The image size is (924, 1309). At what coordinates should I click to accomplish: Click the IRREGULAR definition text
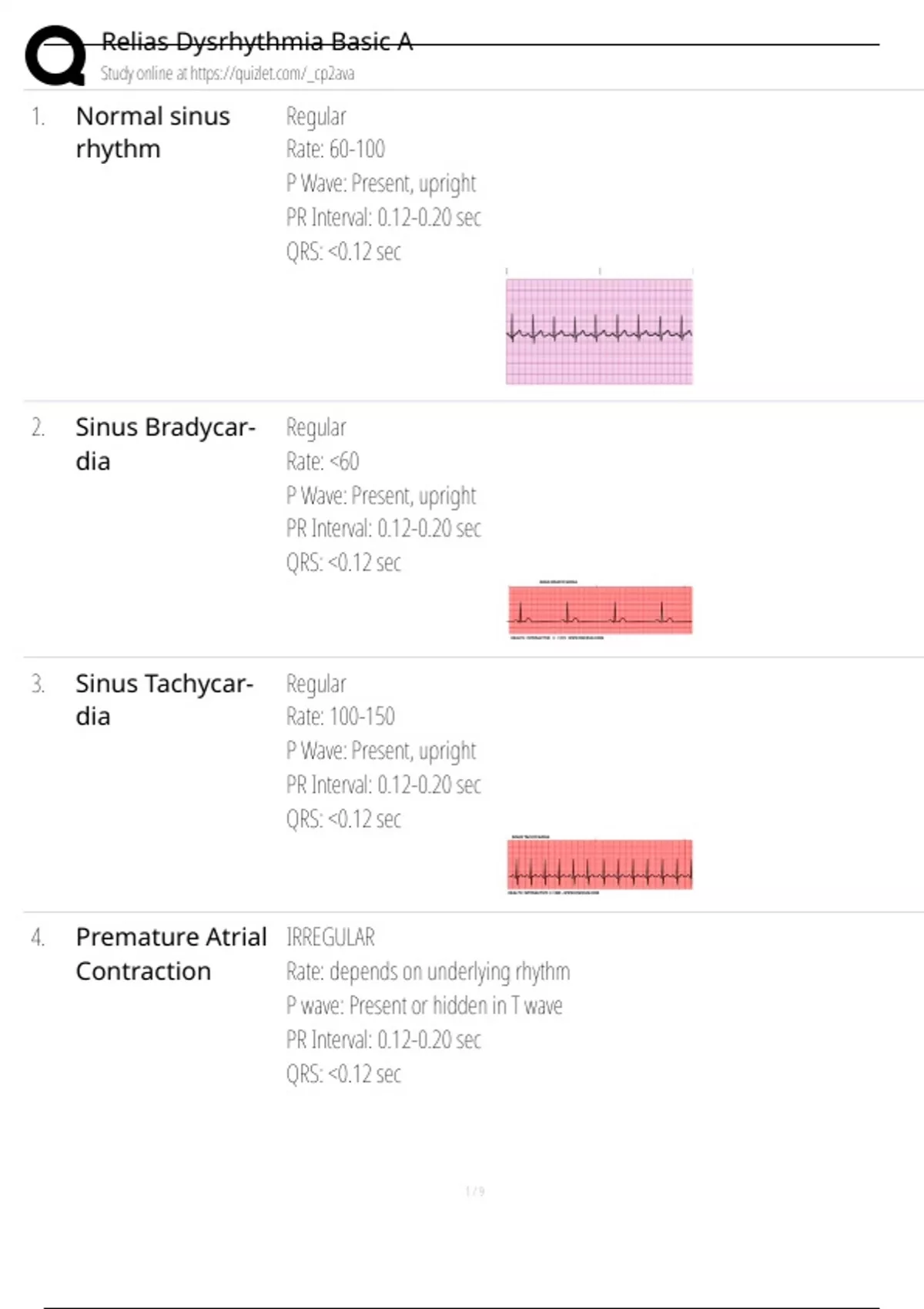tap(330, 937)
